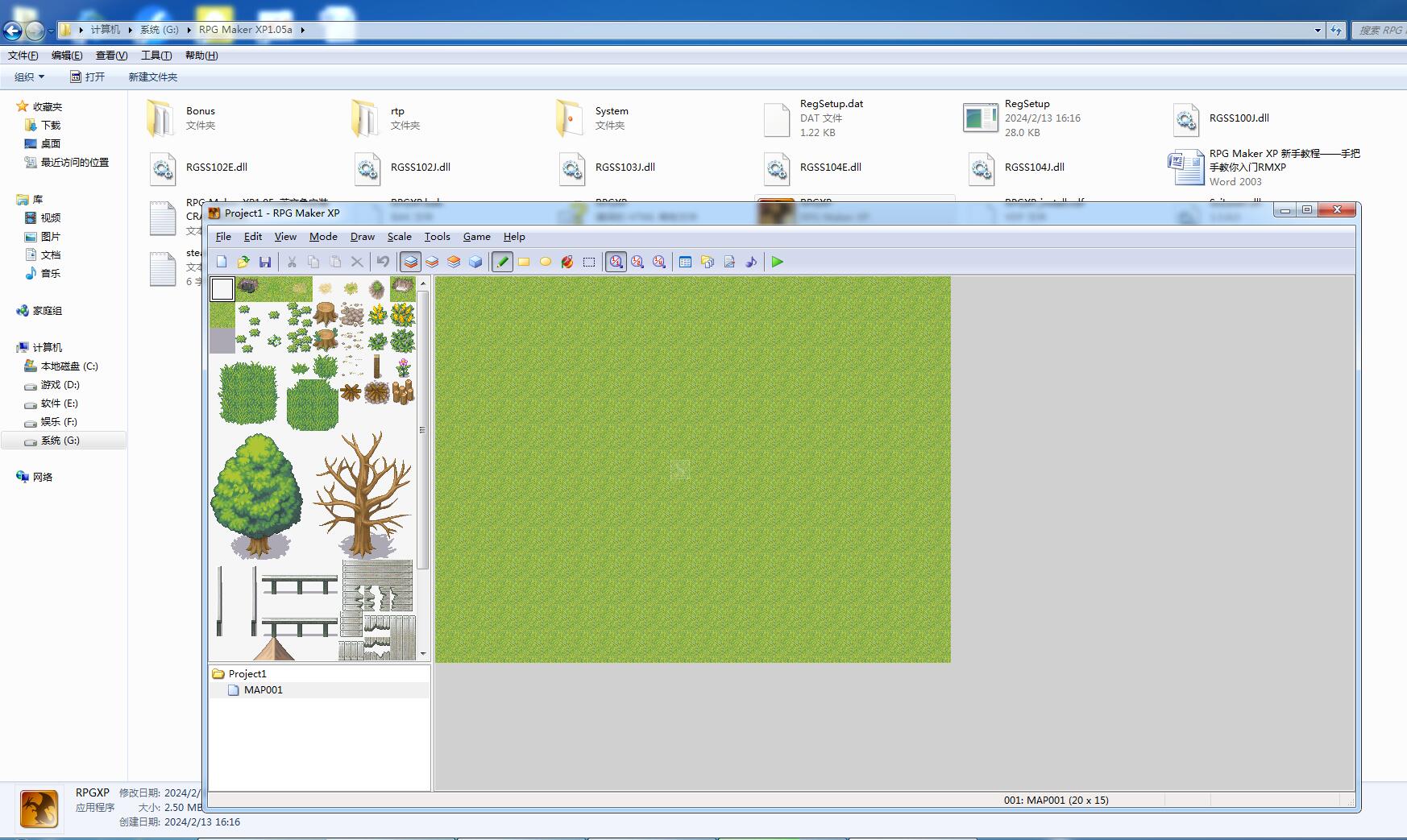1407x840 pixels.
Task: Click tileset palette scroll down arrow
Action: pos(423,654)
